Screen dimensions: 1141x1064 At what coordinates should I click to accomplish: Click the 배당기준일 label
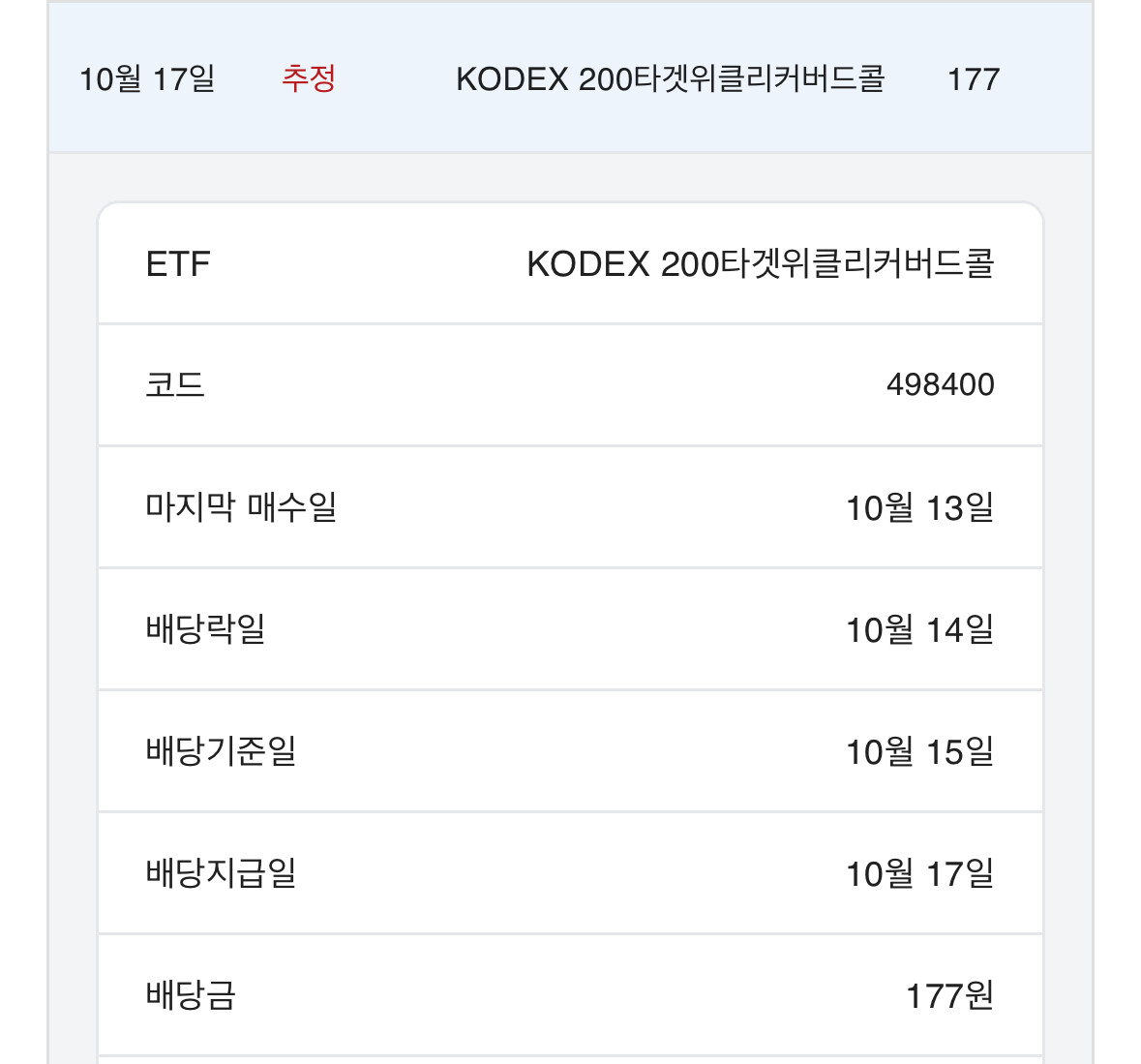point(221,751)
